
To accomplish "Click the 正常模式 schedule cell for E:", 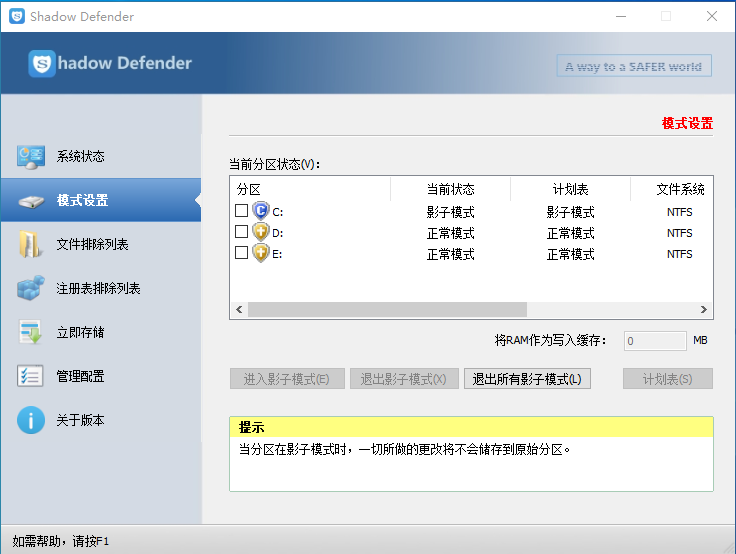I will pyautogui.click(x=570, y=254).
